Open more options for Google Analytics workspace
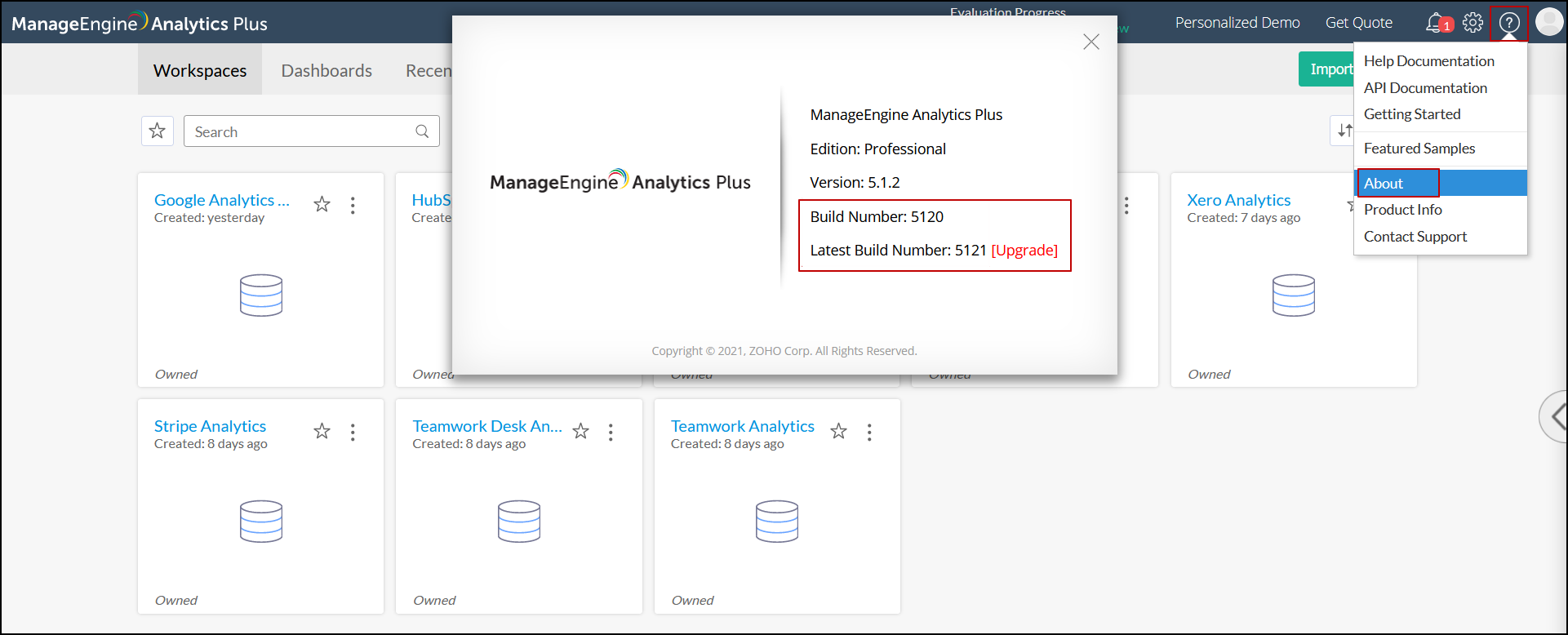This screenshot has width=1568, height=635. tap(353, 205)
